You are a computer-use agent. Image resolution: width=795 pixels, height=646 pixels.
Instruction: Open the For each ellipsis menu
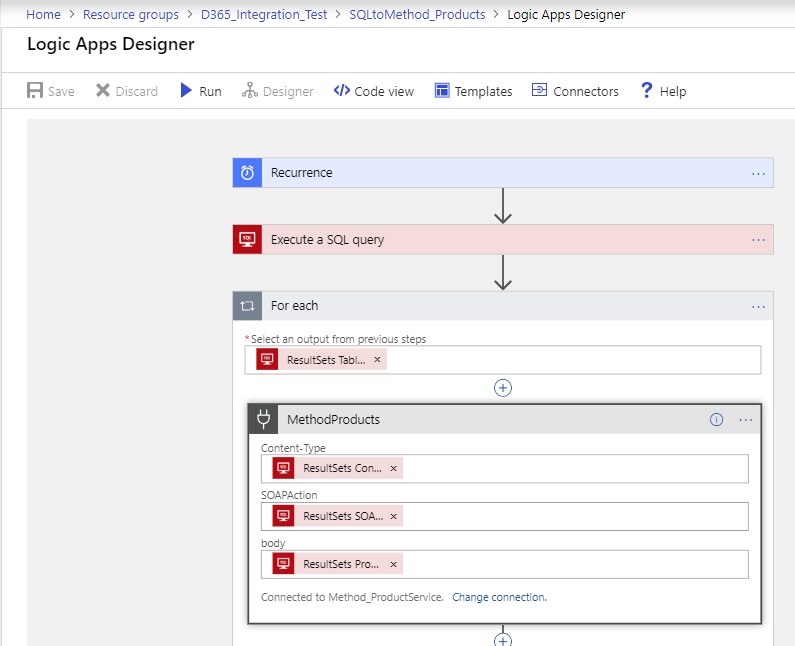coord(758,306)
